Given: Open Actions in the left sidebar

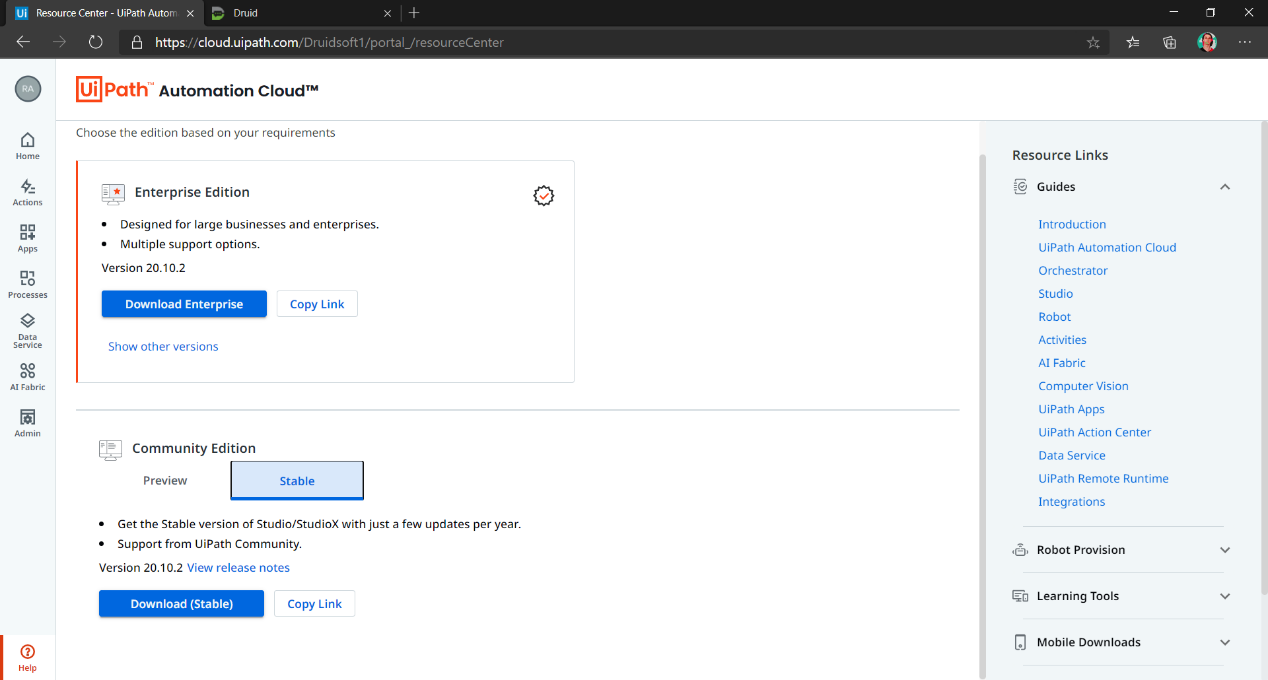Looking at the screenshot, I should (x=27, y=192).
